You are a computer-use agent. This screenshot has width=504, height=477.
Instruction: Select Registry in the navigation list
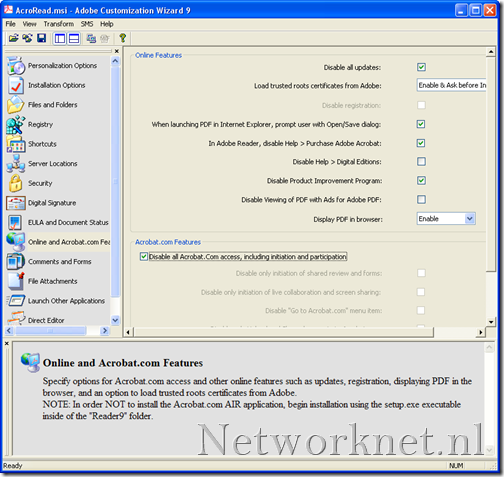40,124
